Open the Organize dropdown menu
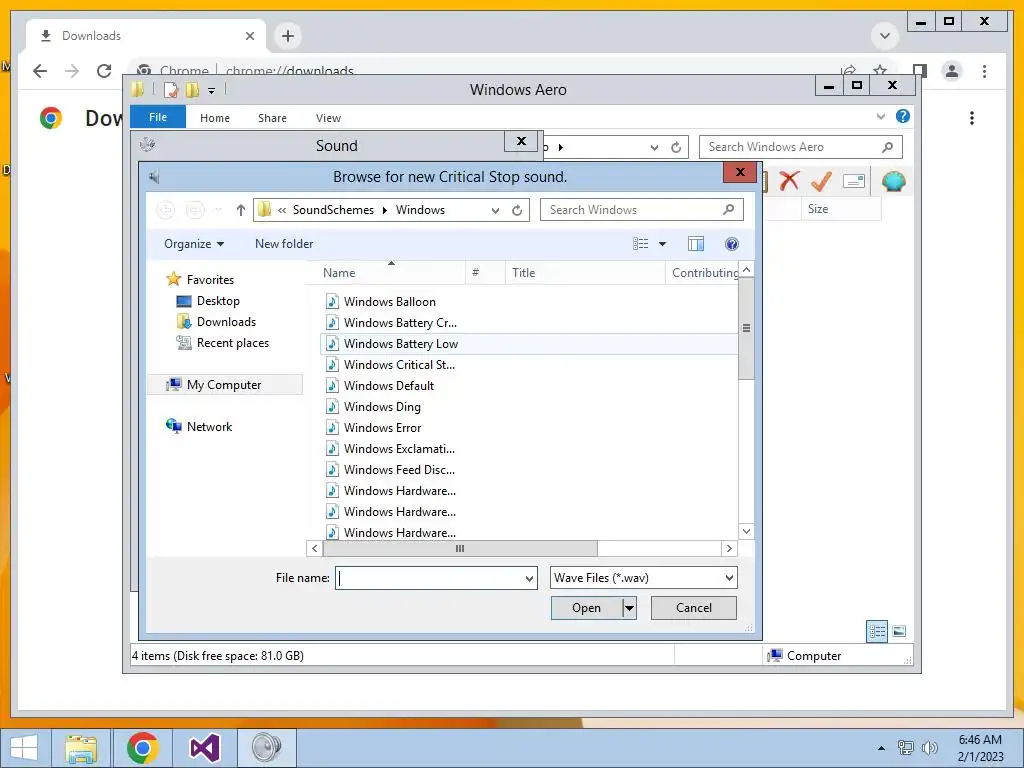 pyautogui.click(x=194, y=244)
